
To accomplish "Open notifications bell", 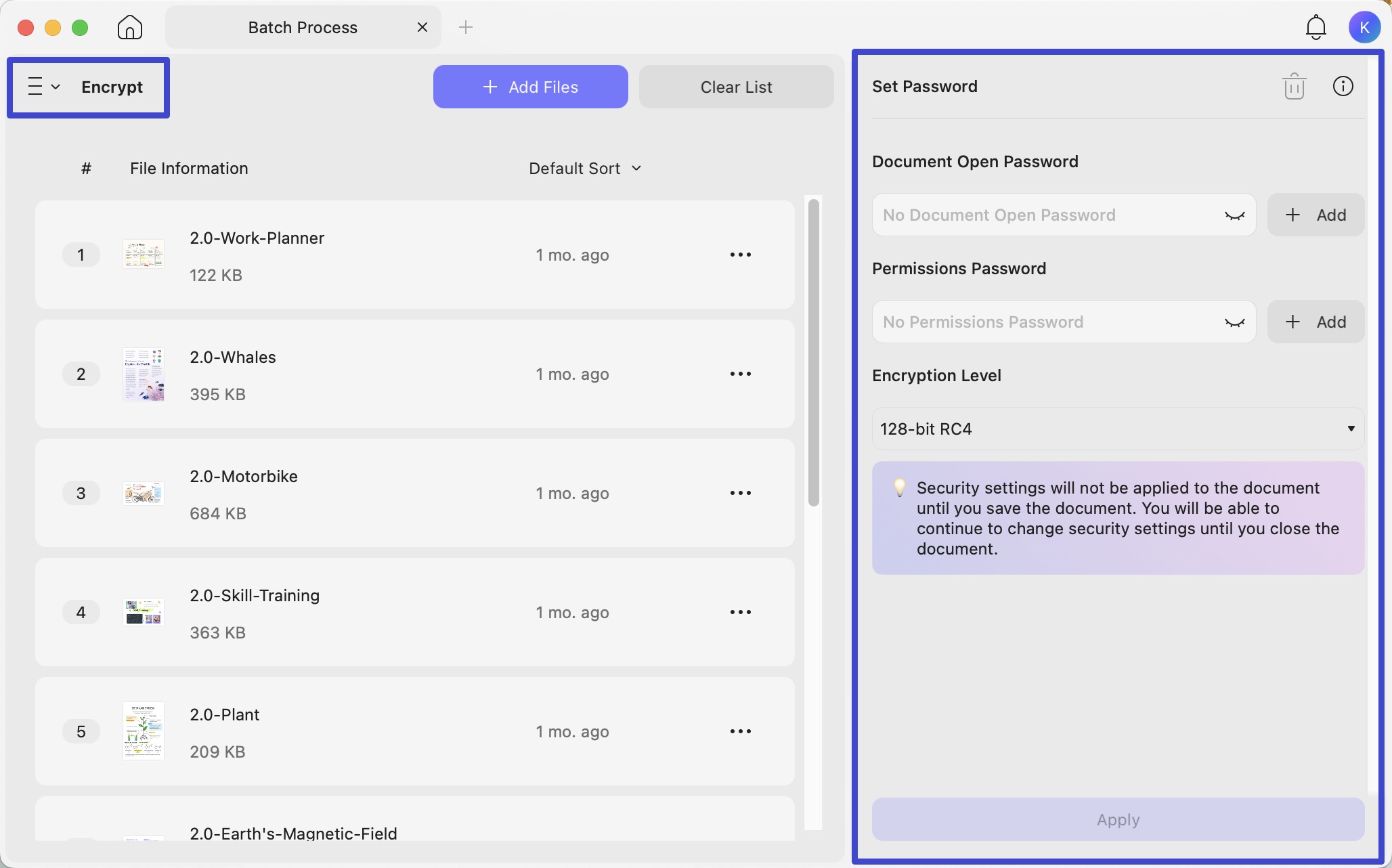I will click(1315, 27).
